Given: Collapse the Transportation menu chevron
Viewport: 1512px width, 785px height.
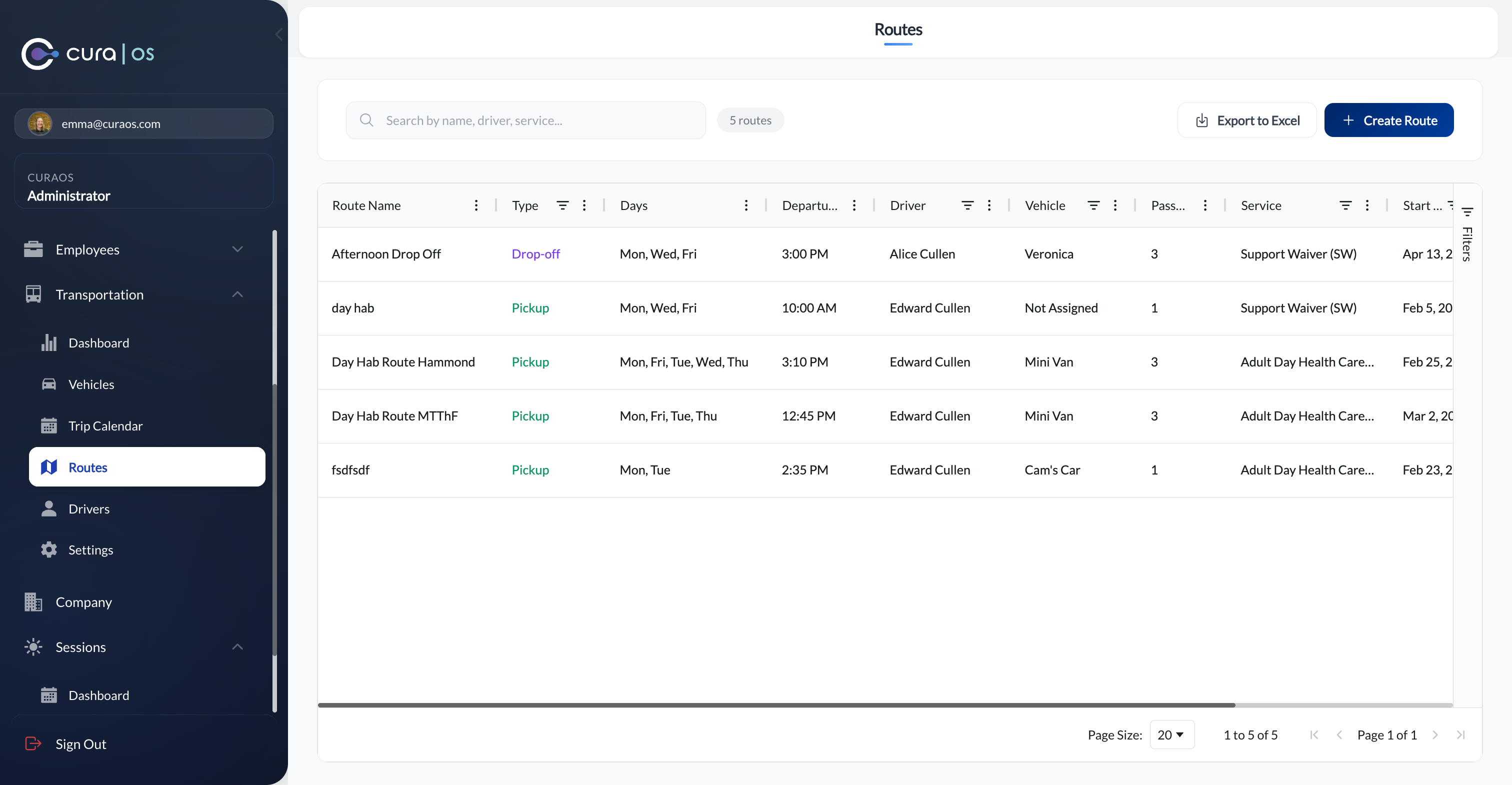Looking at the screenshot, I should [x=237, y=294].
